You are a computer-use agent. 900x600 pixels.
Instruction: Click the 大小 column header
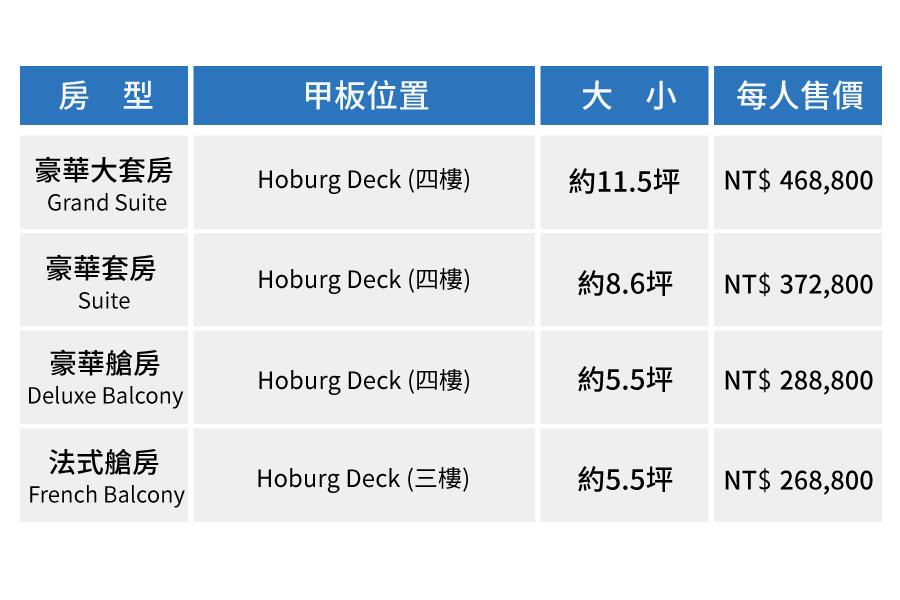click(x=624, y=96)
